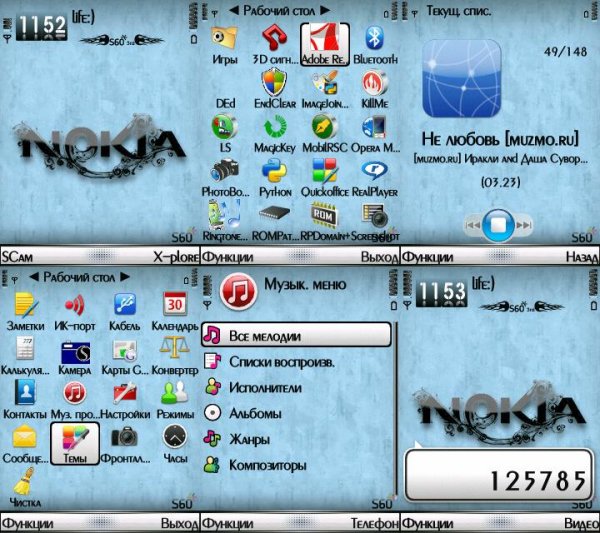Click Телефон softkey in music menu
This screenshot has height=533, width=600.
pos(375,523)
